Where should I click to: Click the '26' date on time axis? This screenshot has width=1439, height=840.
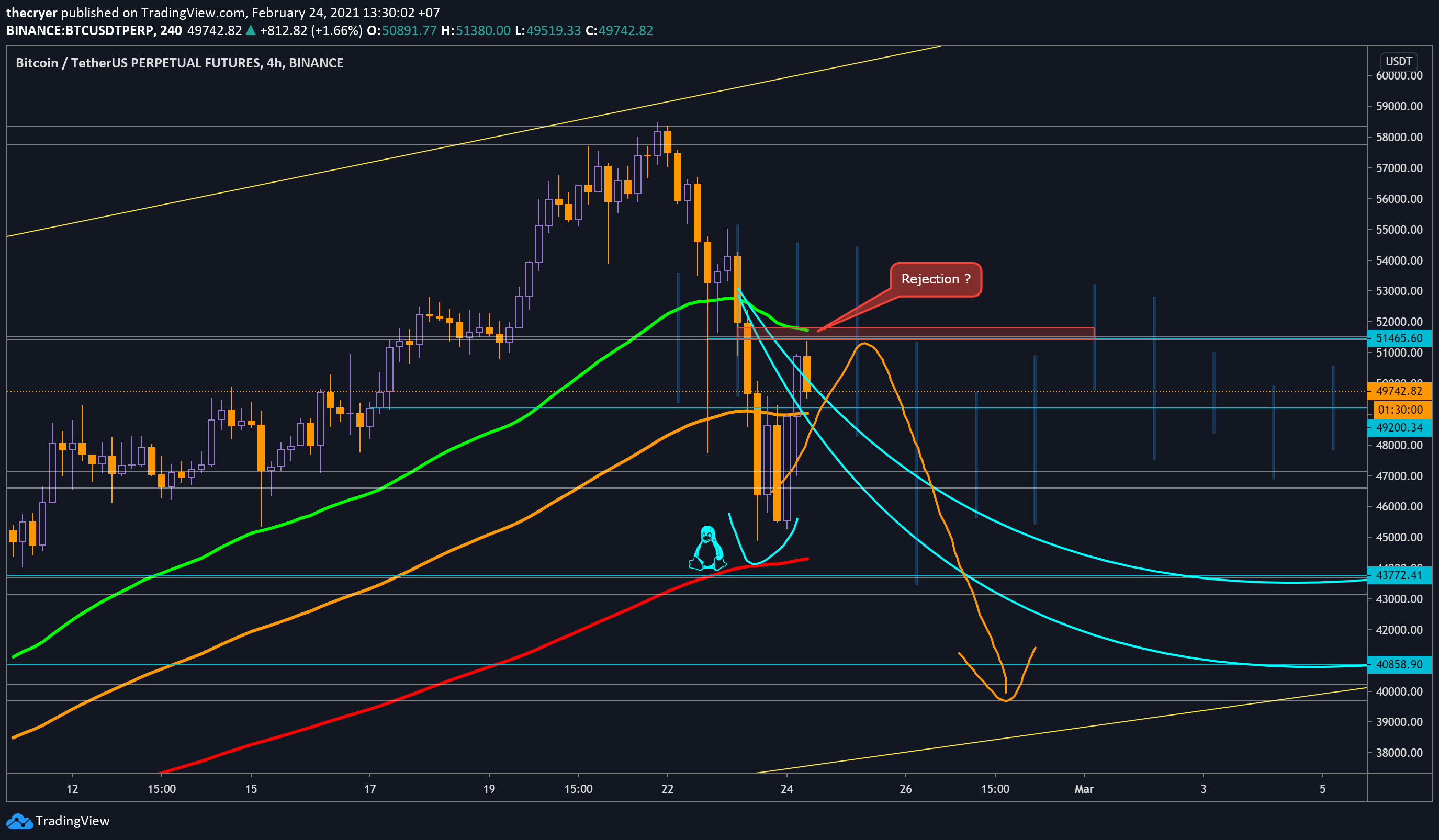point(906,789)
